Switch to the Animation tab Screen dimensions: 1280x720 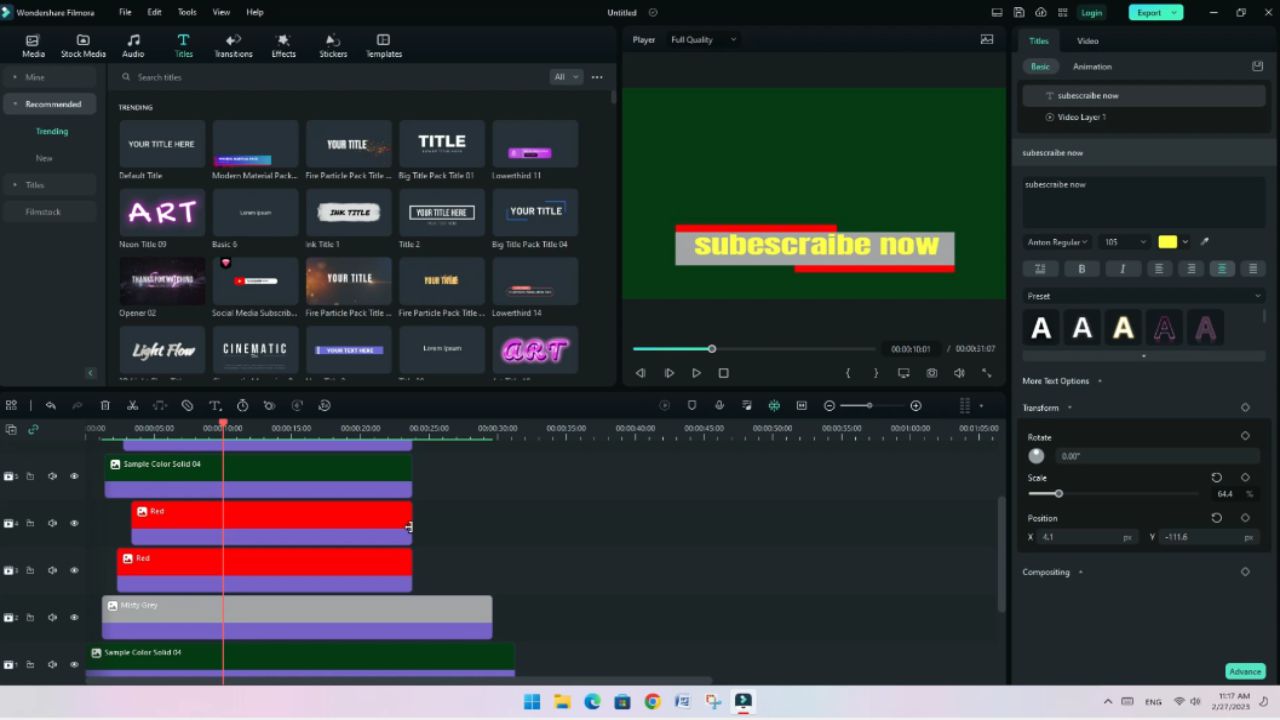pyautogui.click(x=1092, y=66)
